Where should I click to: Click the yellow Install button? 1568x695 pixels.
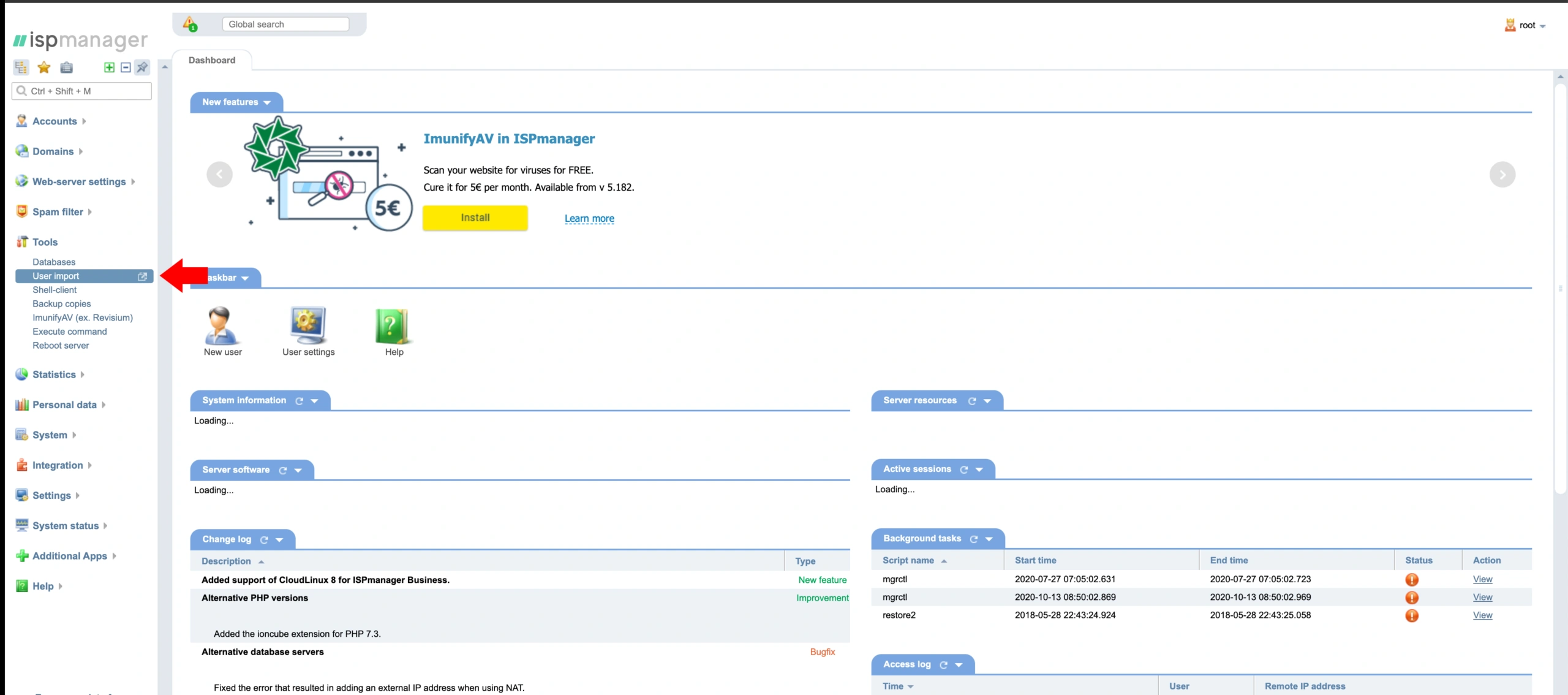[475, 218]
